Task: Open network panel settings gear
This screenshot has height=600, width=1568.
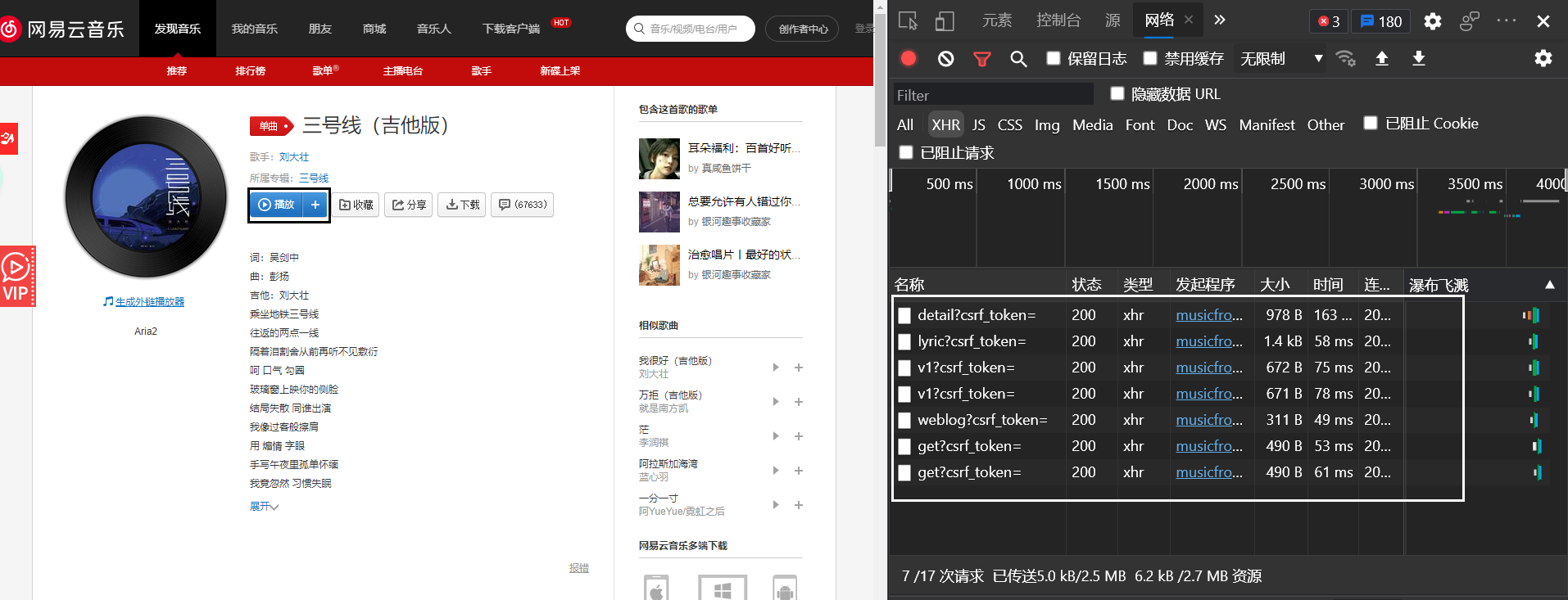Action: (1543, 58)
